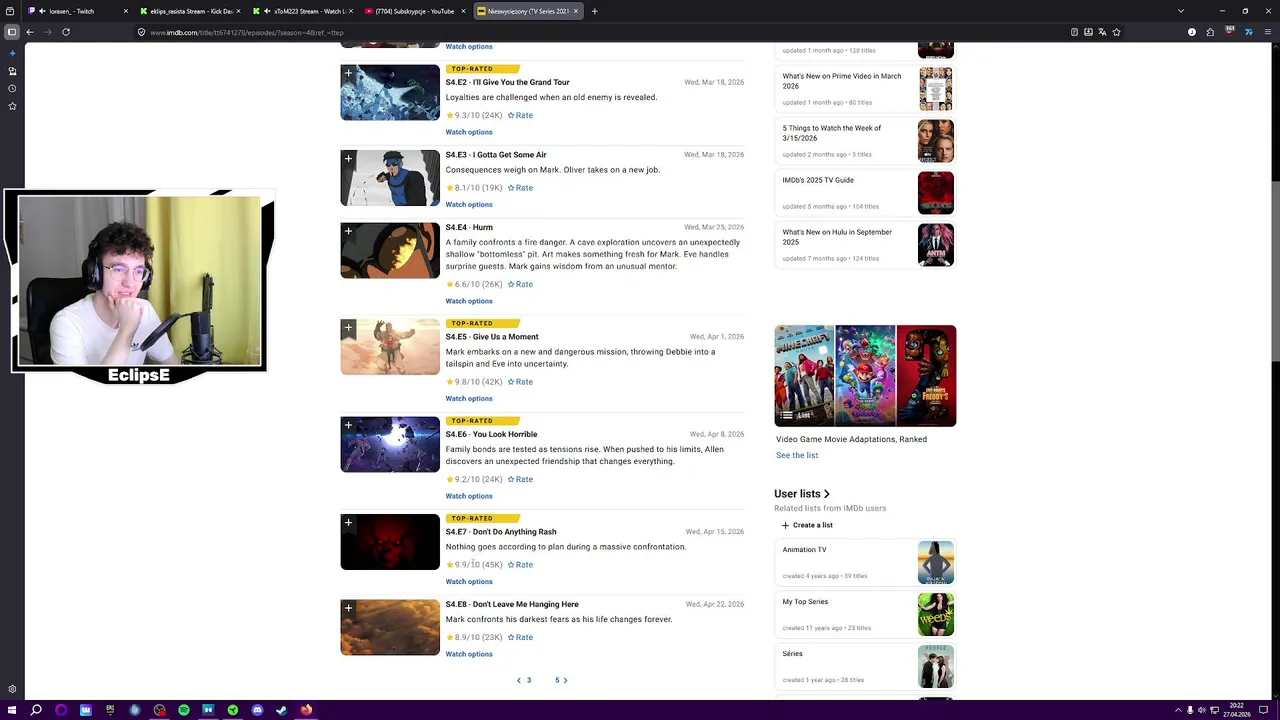The width and height of the screenshot is (1280, 720).
Task: Open Spotify from the taskbar
Action: [x=184, y=710]
